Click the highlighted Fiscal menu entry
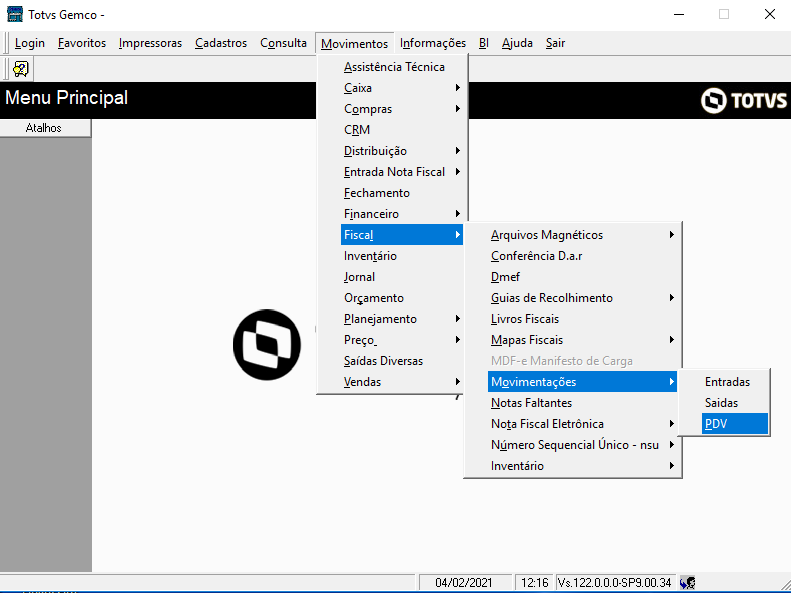 coord(402,235)
